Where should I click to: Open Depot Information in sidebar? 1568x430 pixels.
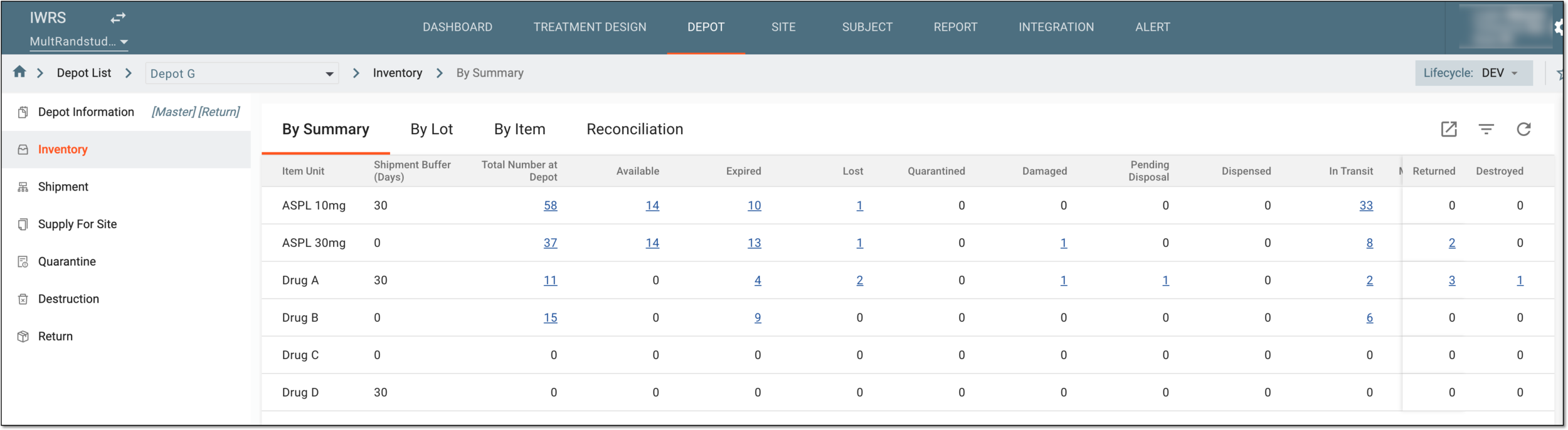(x=86, y=112)
